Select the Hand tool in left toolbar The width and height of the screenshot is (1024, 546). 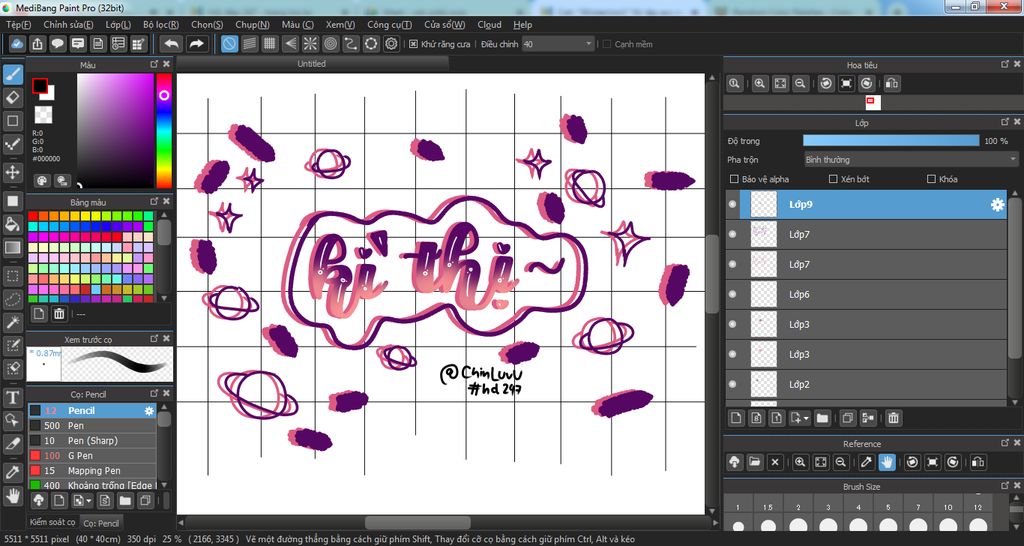[12, 496]
